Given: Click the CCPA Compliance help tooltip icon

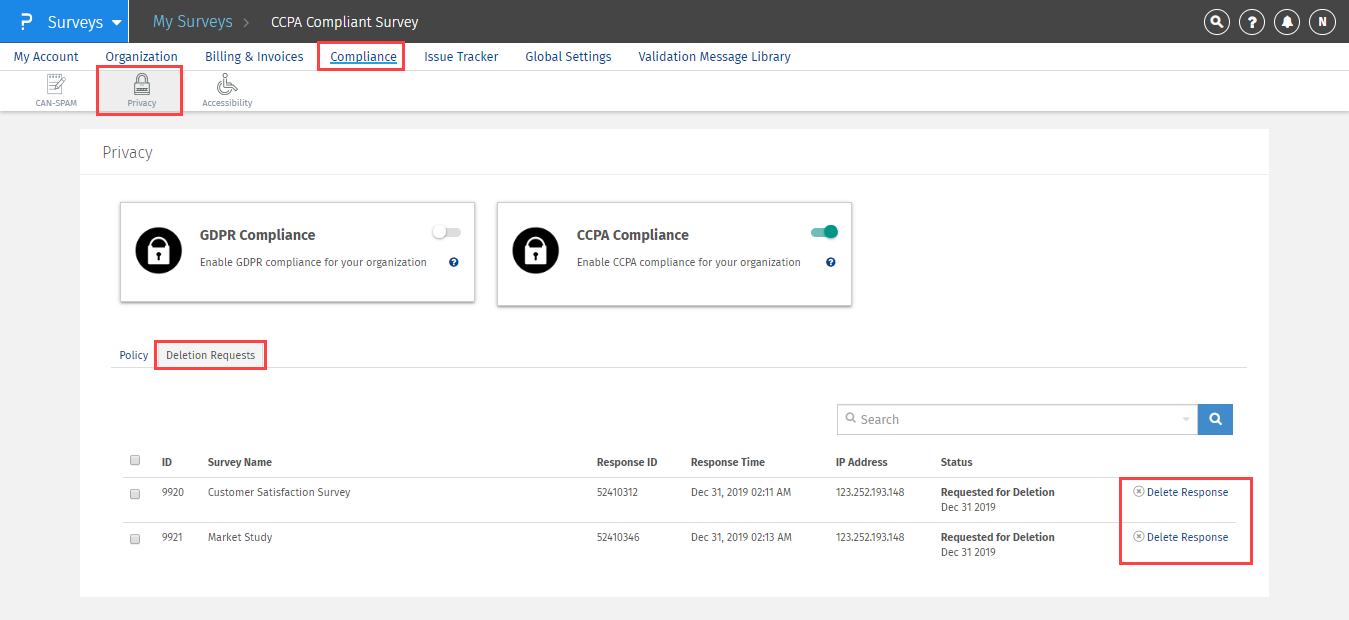Looking at the screenshot, I should pyautogui.click(x=830, y=262).
